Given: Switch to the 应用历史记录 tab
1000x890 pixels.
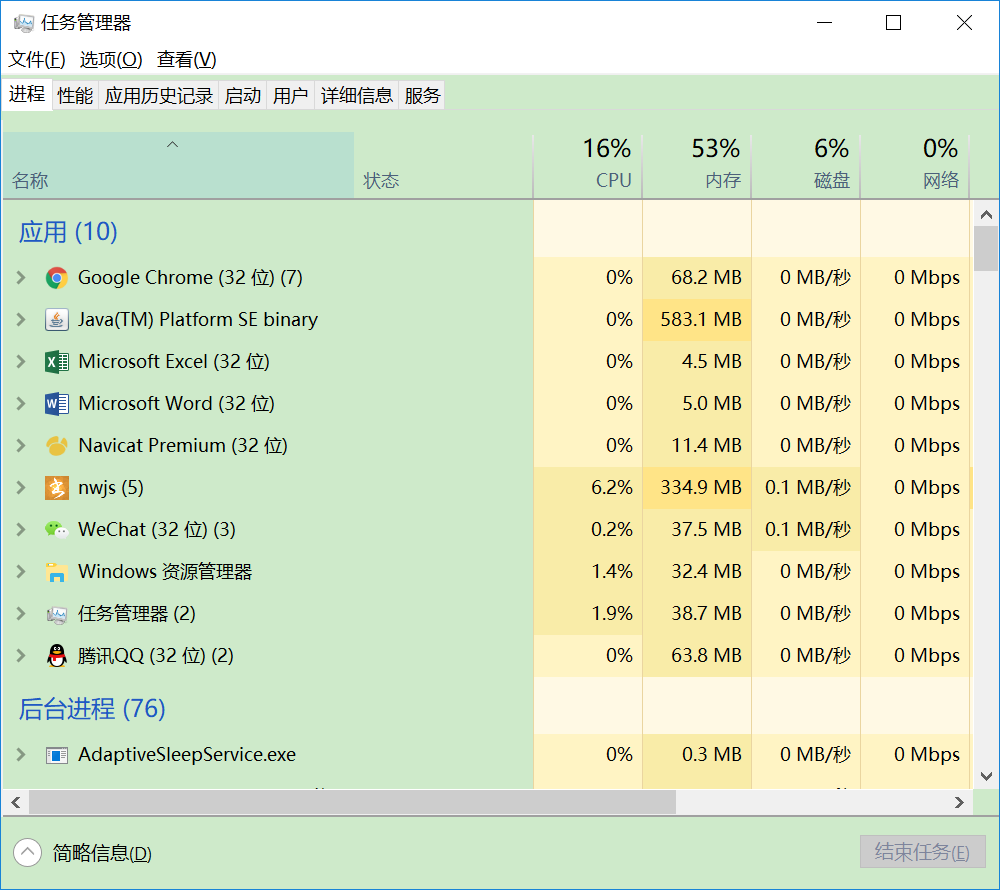Looking at the screenshot, I should point(159,96).
